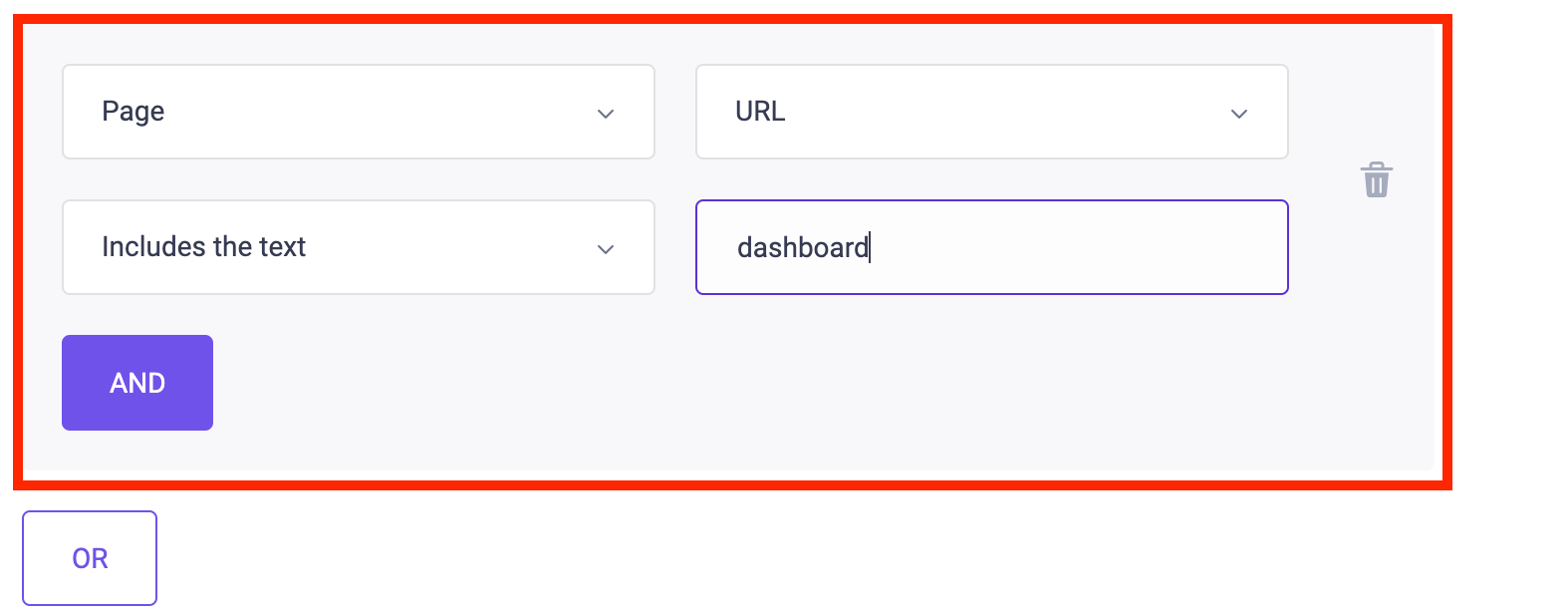Click the dashboard value input box
The height and width of the screenshot is (614, 1568).
992,247
